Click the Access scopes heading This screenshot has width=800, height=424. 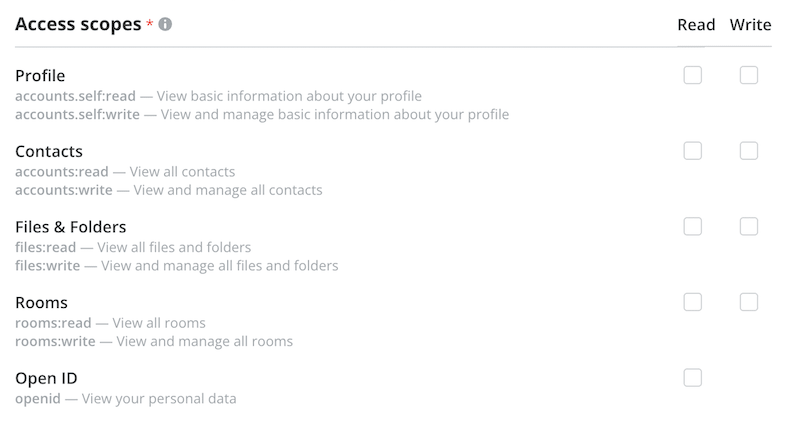tap(78, 25)
